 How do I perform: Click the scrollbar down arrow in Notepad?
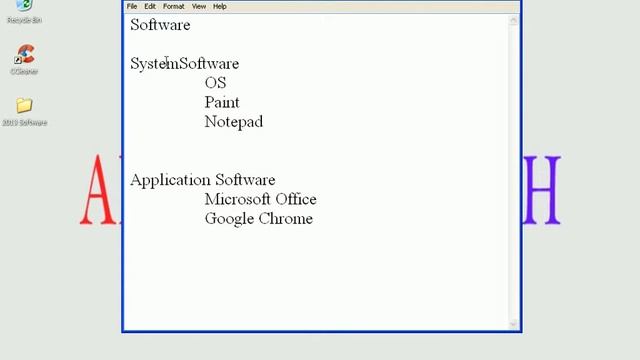click(x=513, y=324)
